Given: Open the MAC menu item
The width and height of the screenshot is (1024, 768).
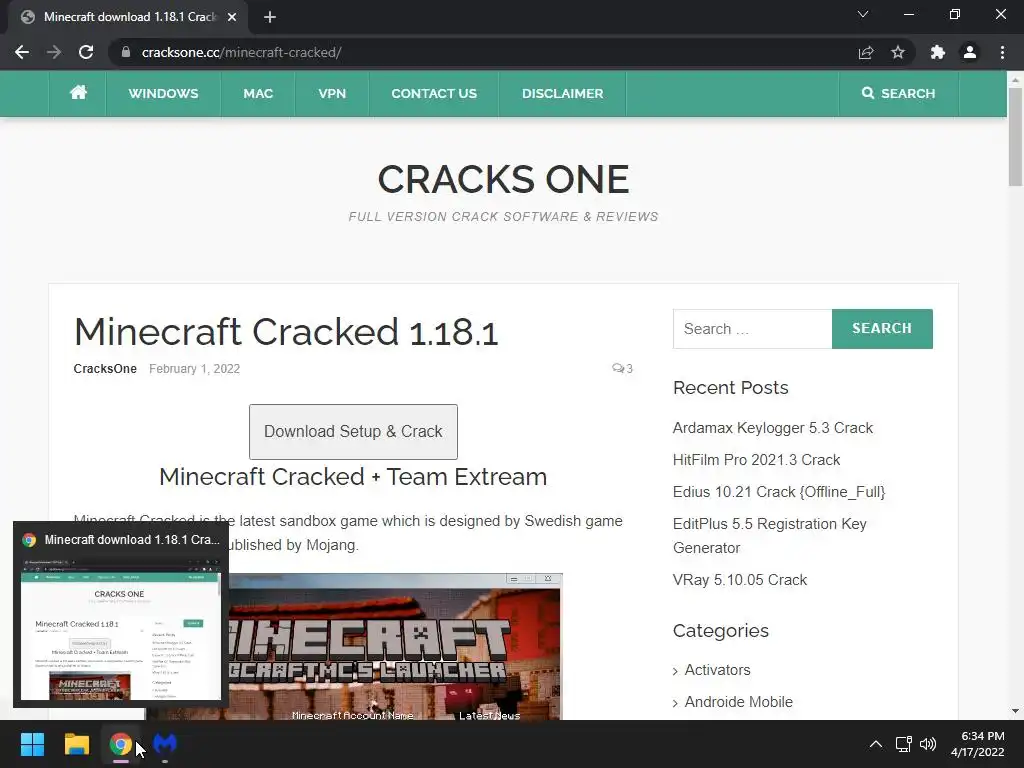Looking at the screenshot, I should click(x=258, y=93).
